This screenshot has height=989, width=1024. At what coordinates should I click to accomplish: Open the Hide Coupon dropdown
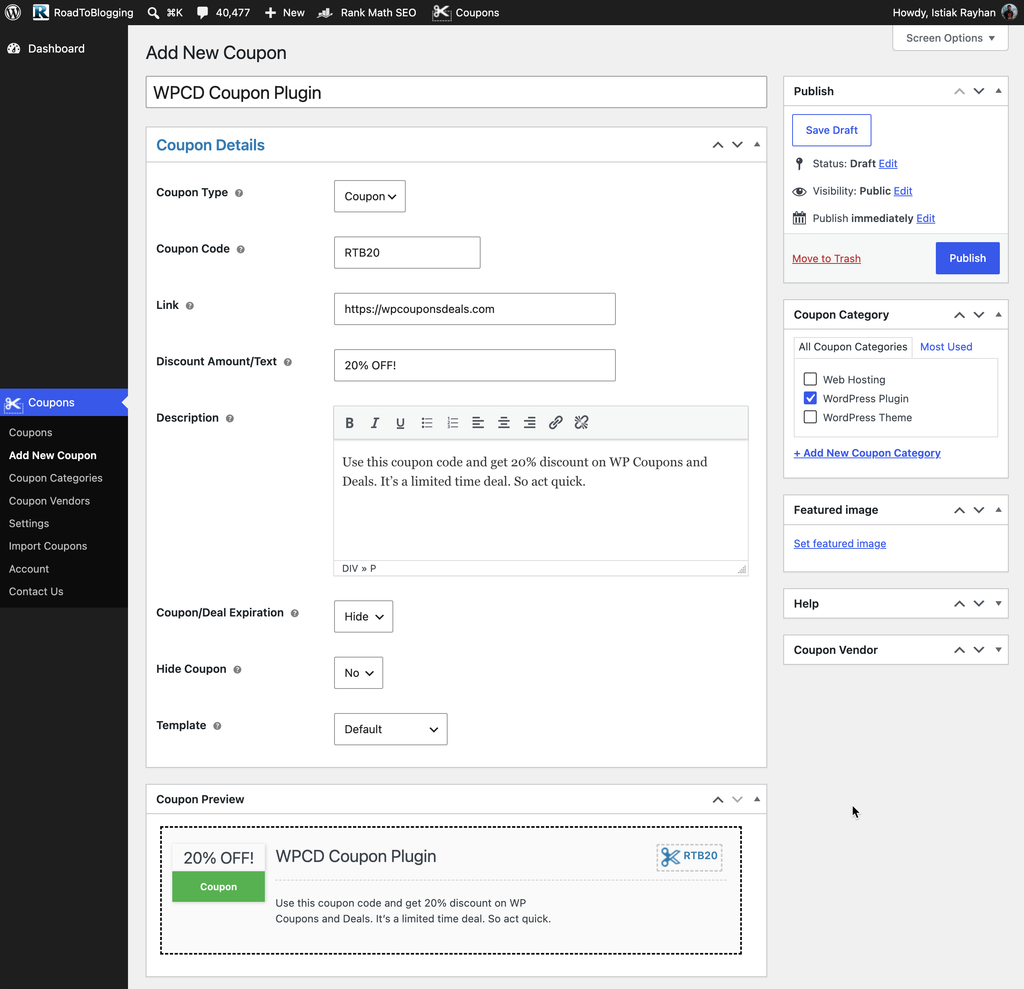[359, 673]
